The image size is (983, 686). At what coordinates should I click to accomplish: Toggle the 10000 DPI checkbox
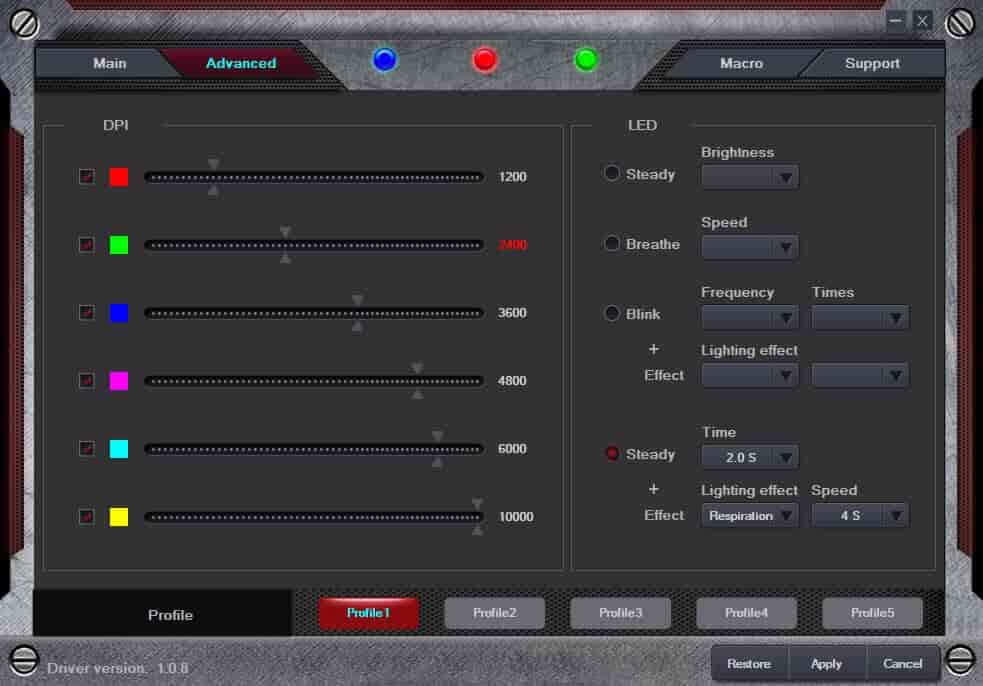point(87,517)
